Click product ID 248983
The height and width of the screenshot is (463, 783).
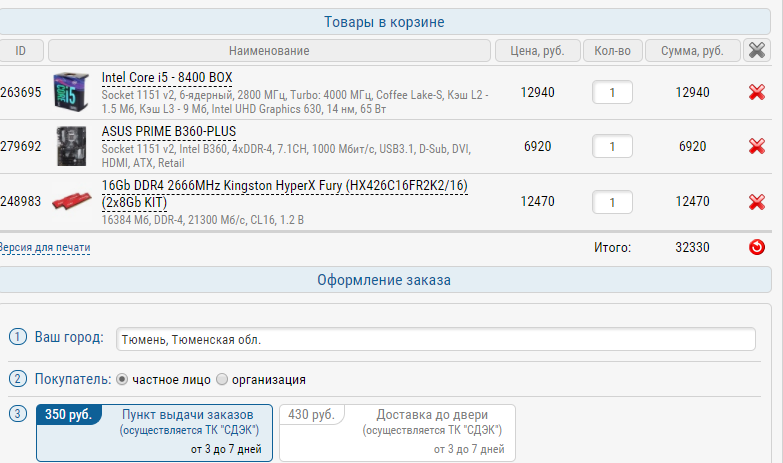pos(20,202)
